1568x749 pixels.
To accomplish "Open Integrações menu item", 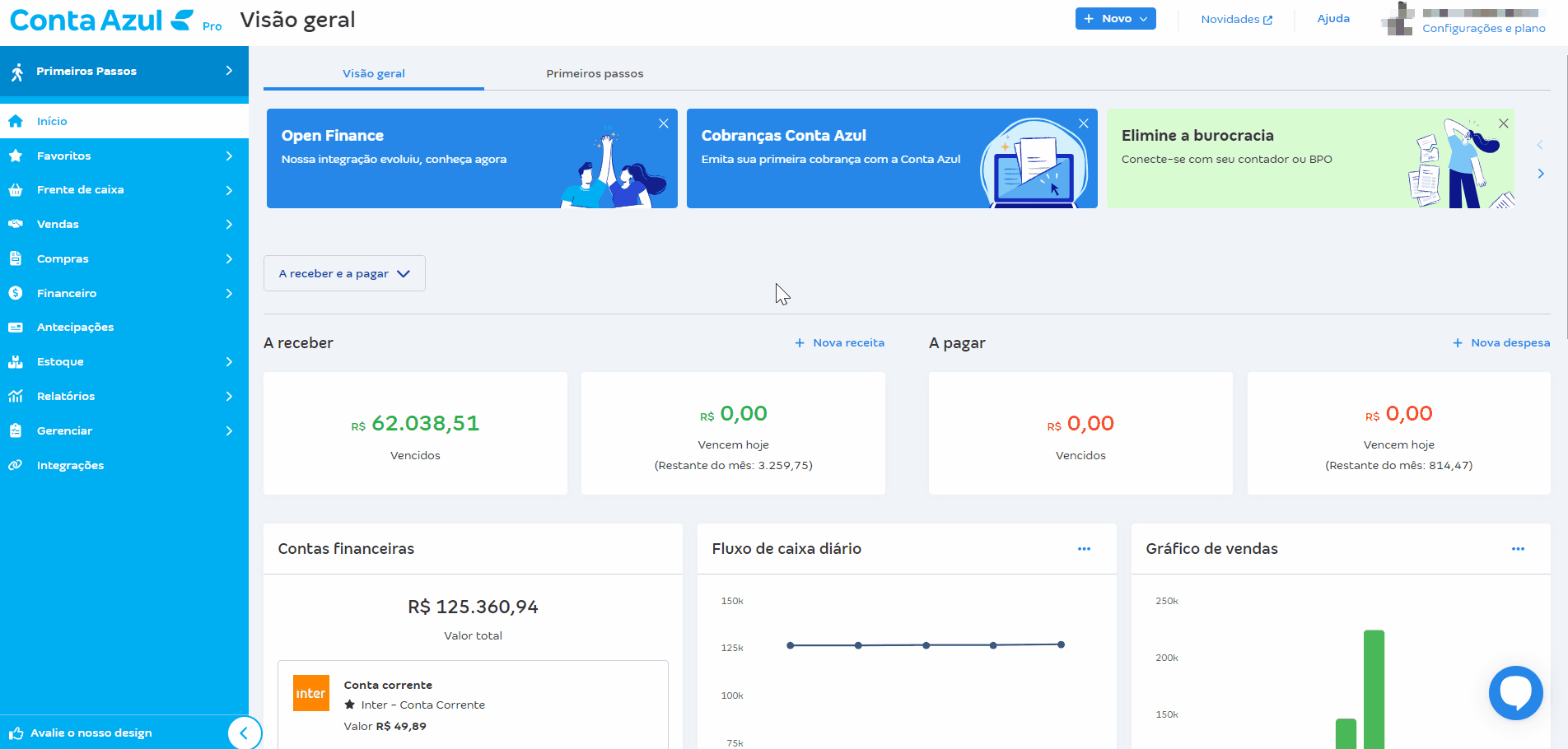I will pos(124,465).
